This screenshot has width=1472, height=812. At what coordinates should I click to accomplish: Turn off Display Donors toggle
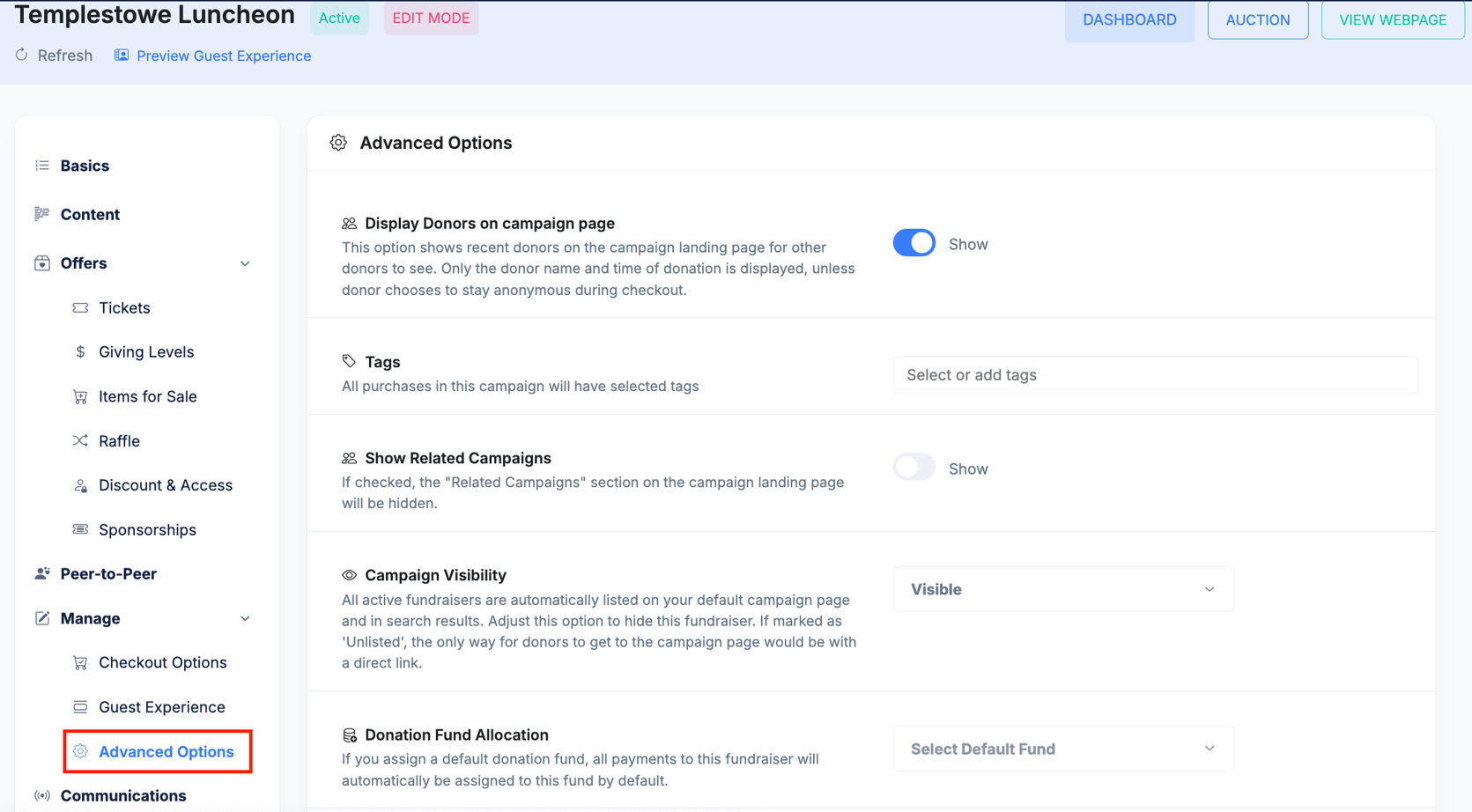tap(914, 243)
